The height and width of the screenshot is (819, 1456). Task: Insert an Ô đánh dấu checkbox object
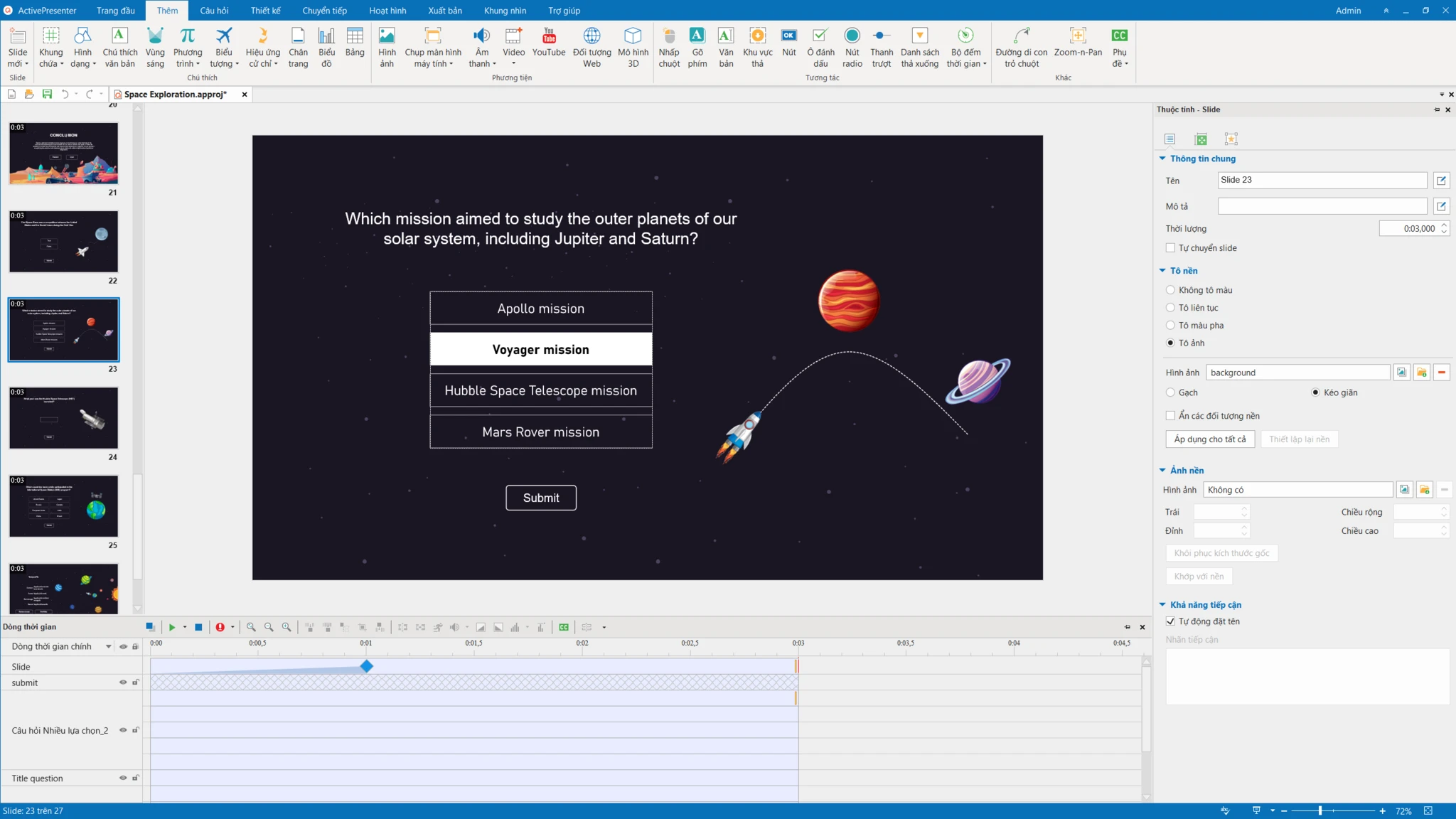pyautogui.click(x=820, y=47)
